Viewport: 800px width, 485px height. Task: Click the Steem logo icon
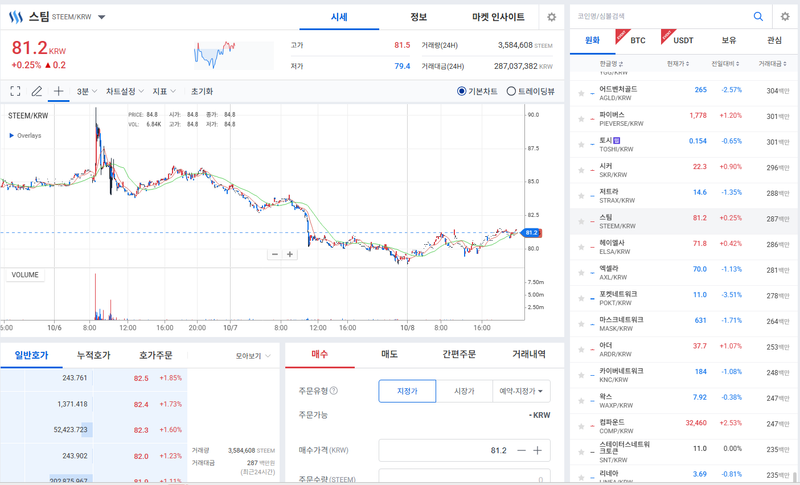click(16, 17)
